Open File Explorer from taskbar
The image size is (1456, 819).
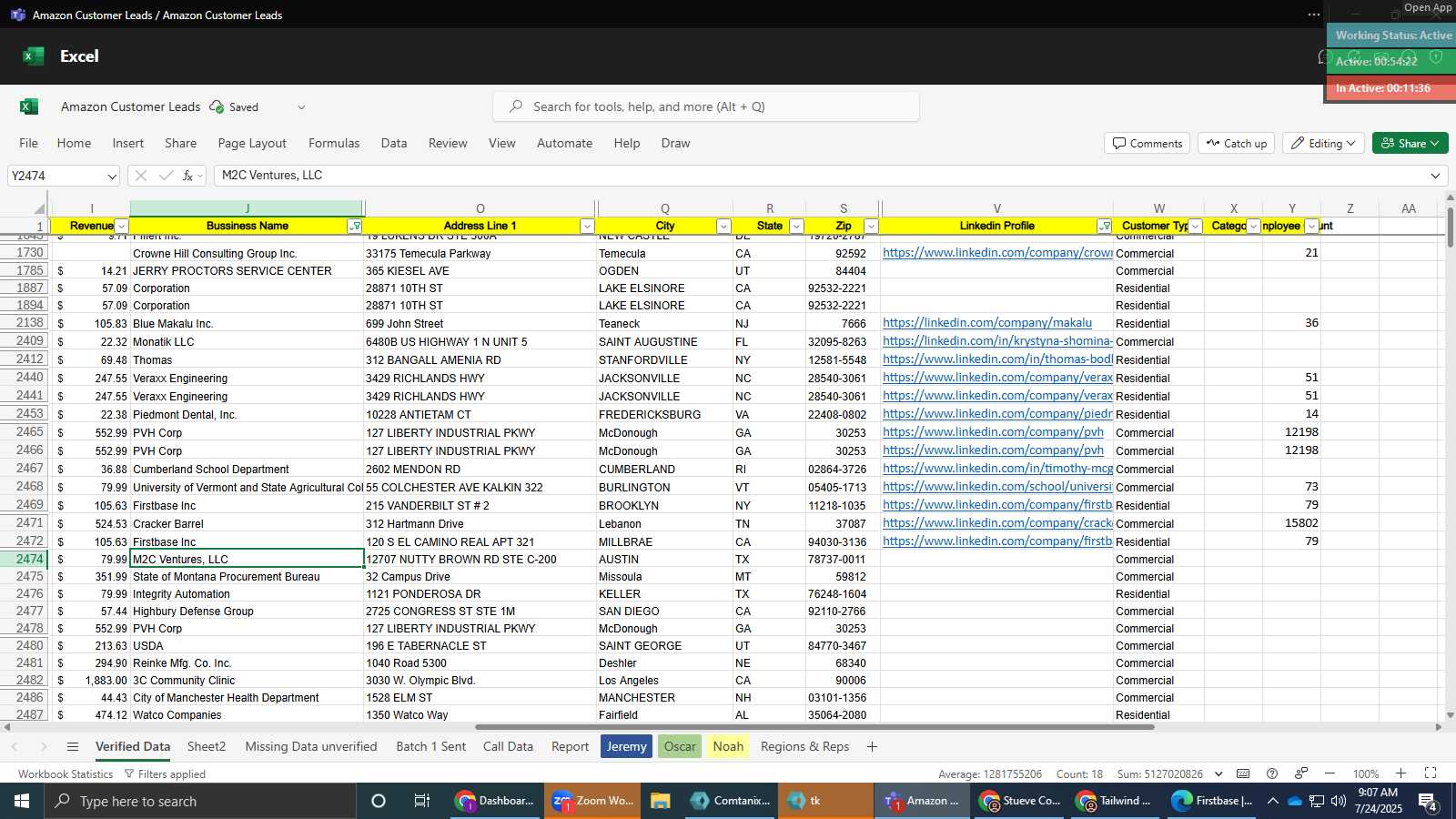point(661,801)
